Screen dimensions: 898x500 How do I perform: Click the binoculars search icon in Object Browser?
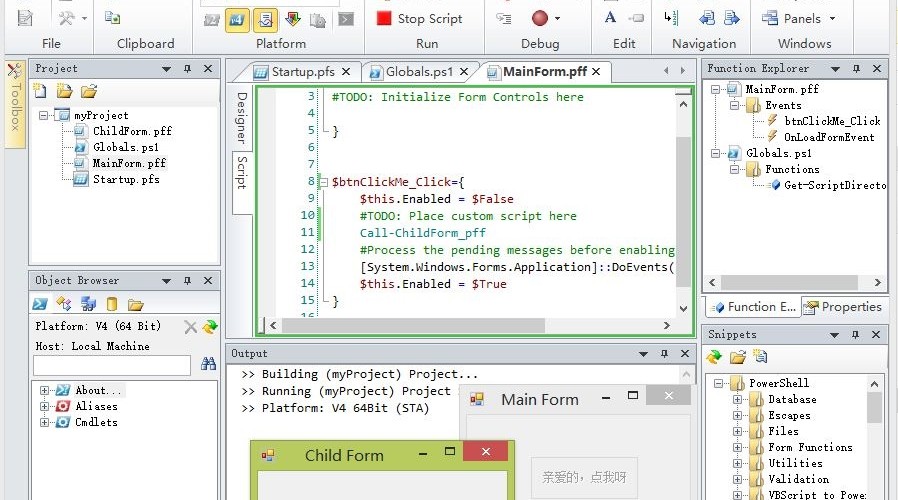tap(208, 364)
